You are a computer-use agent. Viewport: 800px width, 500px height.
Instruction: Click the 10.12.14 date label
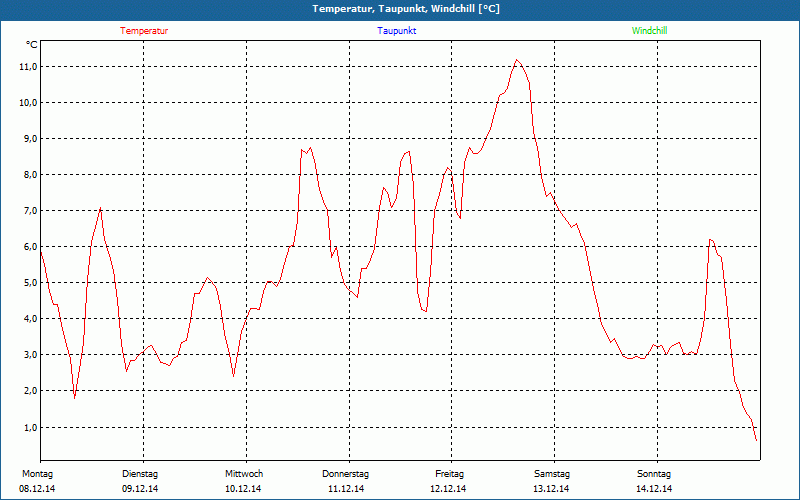[x=243, y=489]
